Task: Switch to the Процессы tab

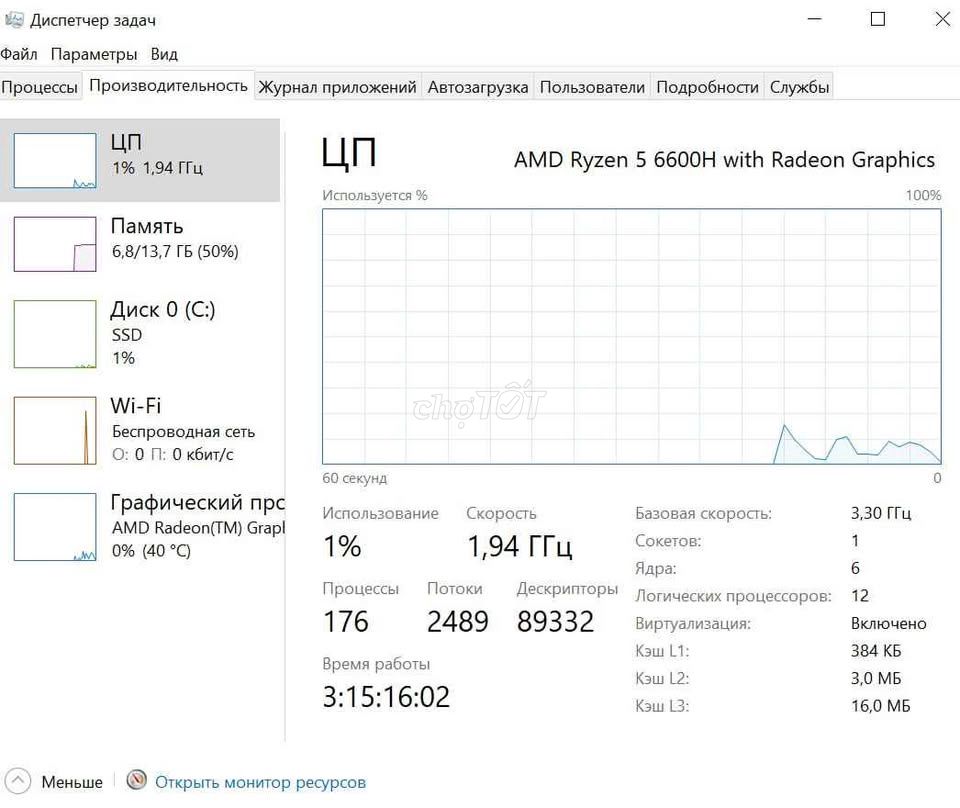Action: click(40, 87)
